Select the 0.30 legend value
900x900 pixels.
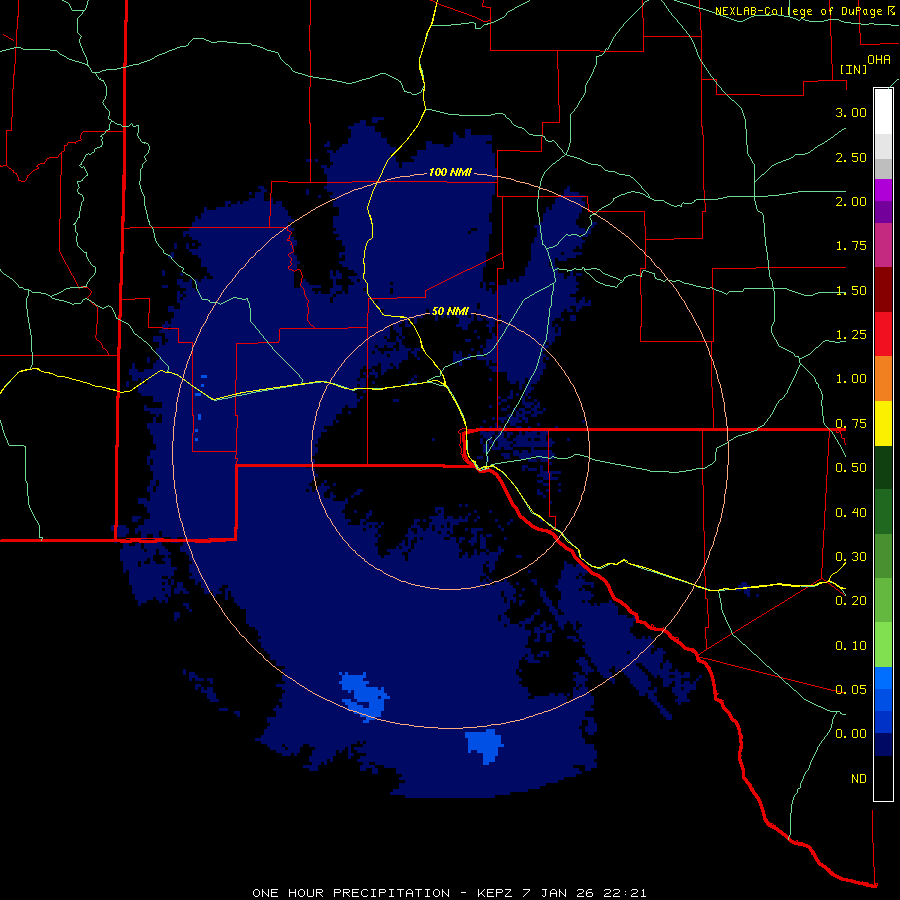(851, 557)
